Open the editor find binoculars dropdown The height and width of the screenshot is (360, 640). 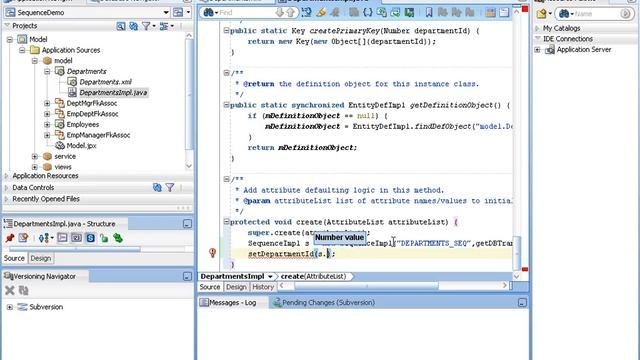click(211, 13)
